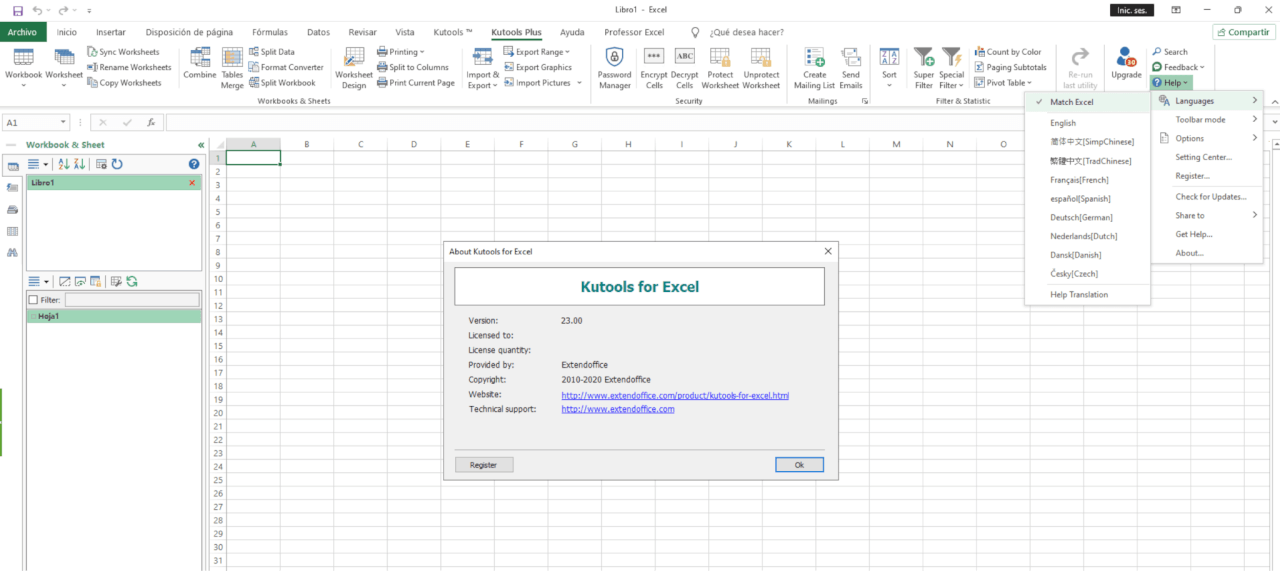Image resolution: width=1280 pixels, height=571 pixels.
Task: Click Sync Worksheets
Action: pyautogui.click(x=123, y=52)
